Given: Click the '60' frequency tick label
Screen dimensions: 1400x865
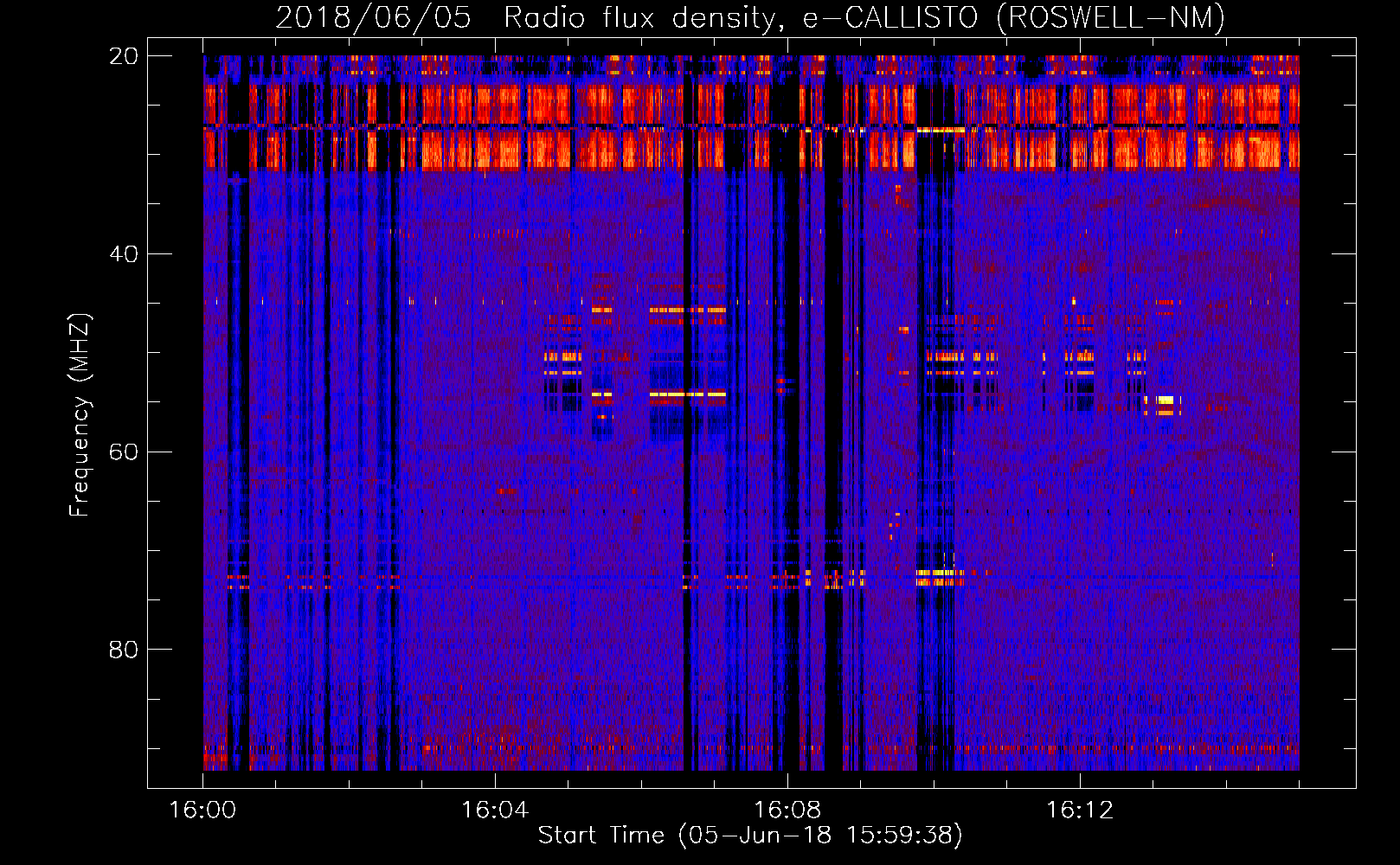Looking at the screenshot, I should pos(123,452).
